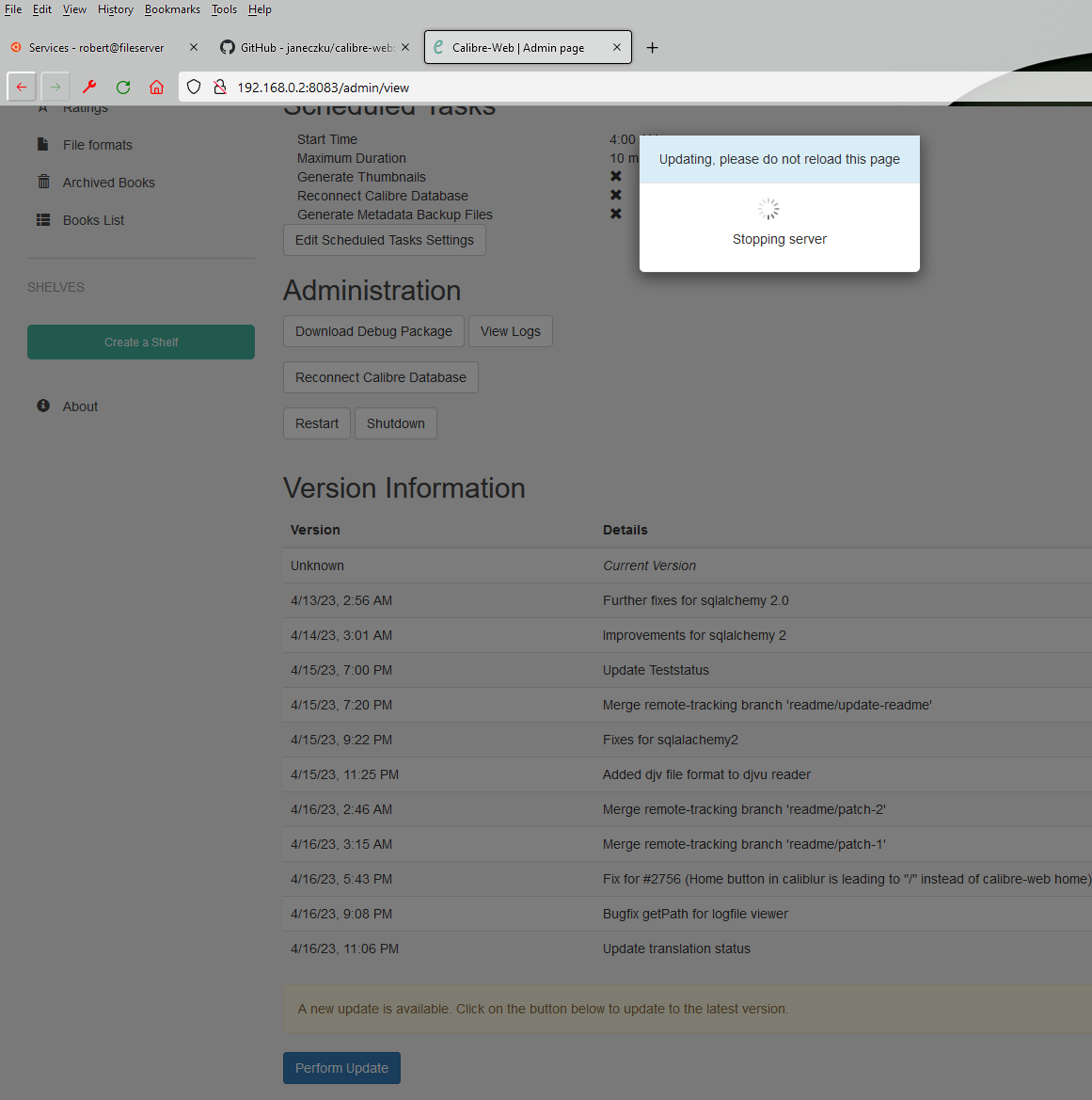This screenshot has height=1100, width=1092.
Task: Select the Ratings star icon
Action: (x=43, y=107)
